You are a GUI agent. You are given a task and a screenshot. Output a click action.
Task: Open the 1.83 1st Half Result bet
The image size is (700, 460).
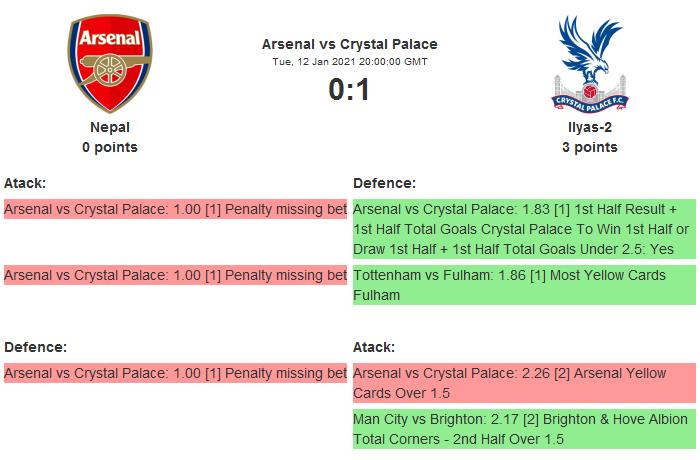pyautogui.click(x=523, y=229)
